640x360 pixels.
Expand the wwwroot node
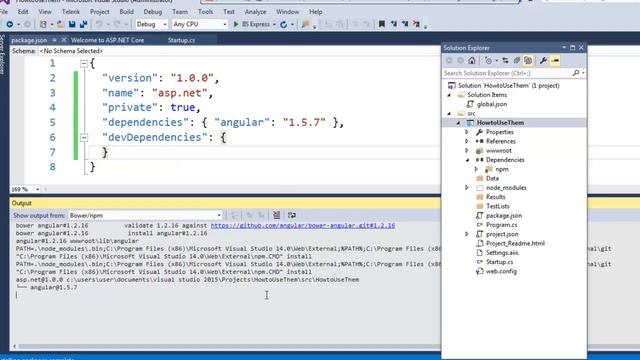coord(467,151)
